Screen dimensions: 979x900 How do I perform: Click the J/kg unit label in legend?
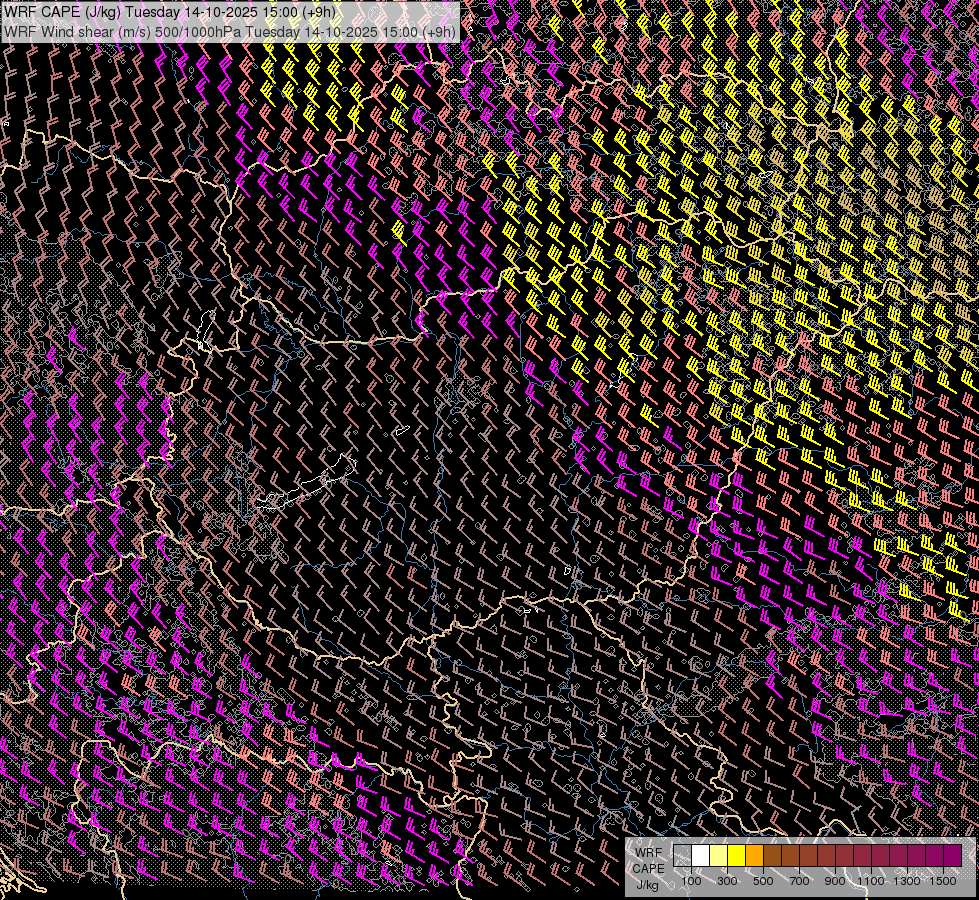648,884
